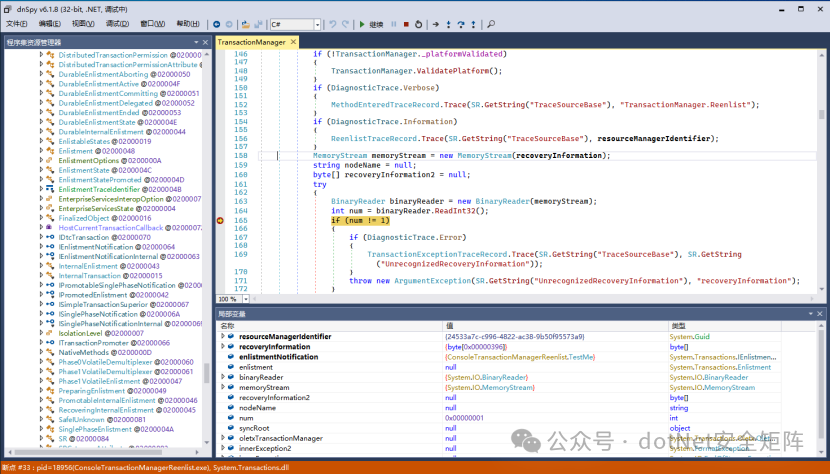Click the Open file folder icon
Viewport: 830px width, 474px height.
[x=247, y=23]
